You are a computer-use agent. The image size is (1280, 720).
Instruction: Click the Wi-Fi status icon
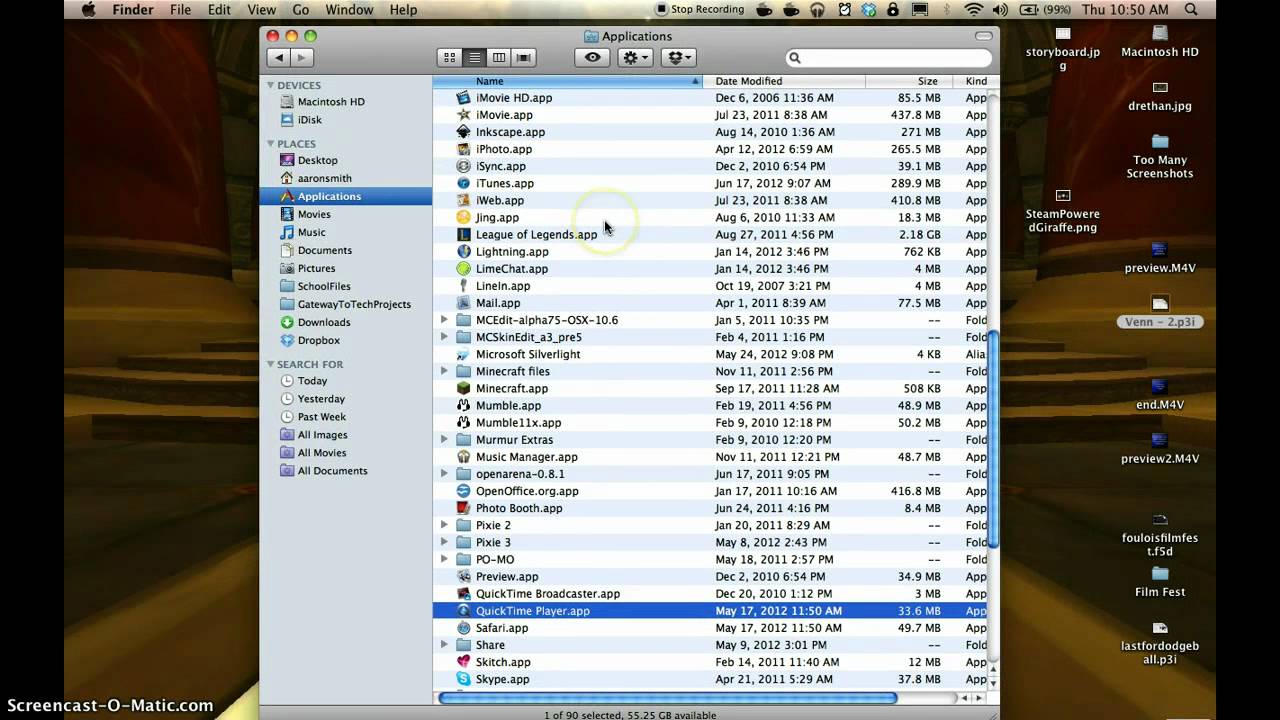973,10
